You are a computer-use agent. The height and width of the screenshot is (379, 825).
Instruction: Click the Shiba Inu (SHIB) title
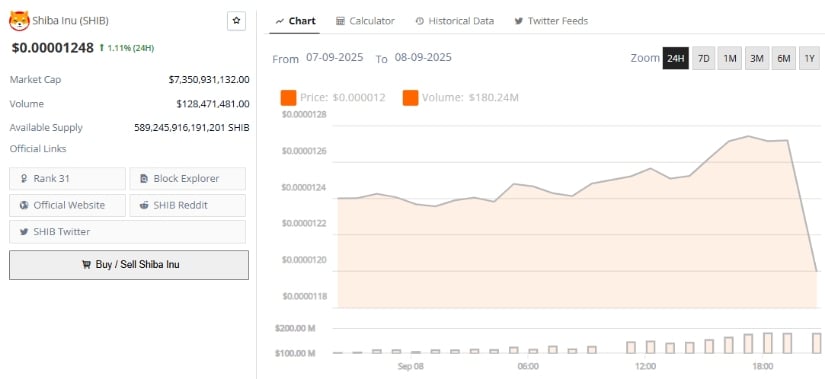pyautogui.click(x=71, y=21)
